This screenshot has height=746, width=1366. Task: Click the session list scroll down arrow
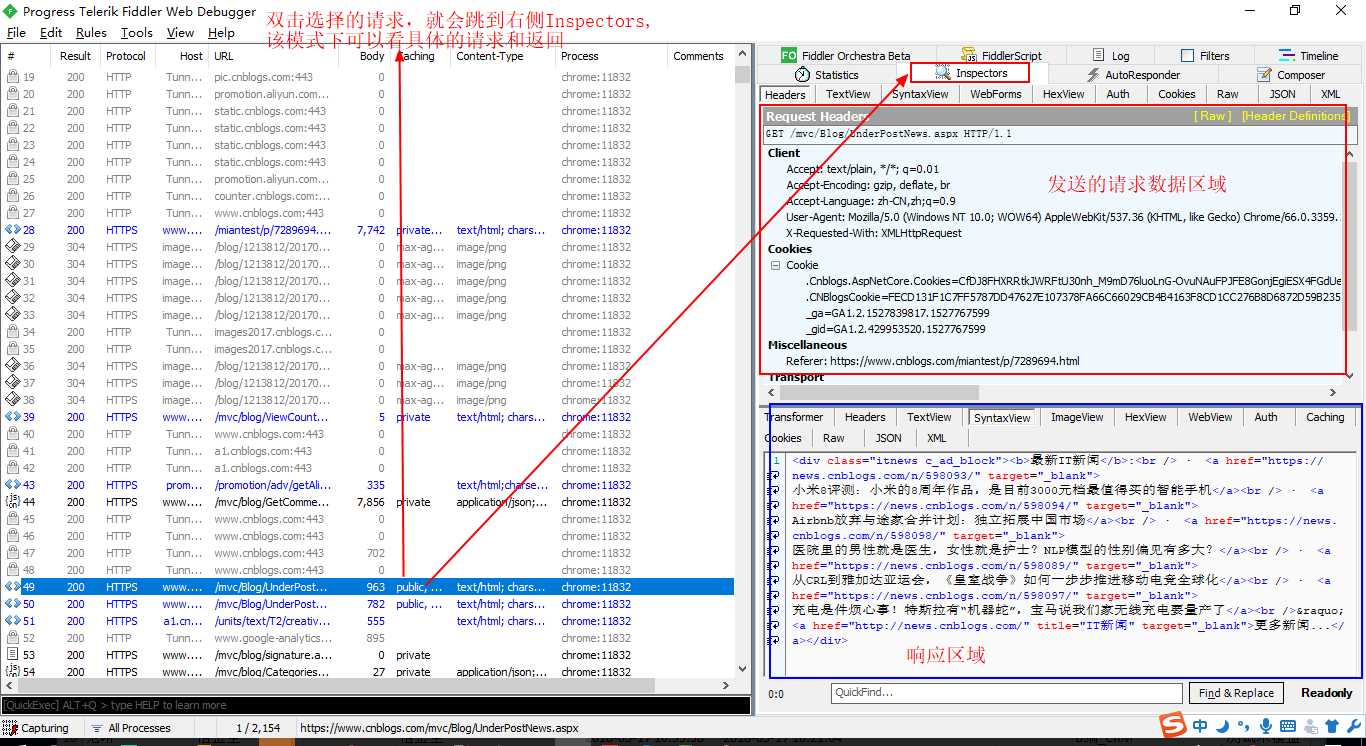coord(742,669)
